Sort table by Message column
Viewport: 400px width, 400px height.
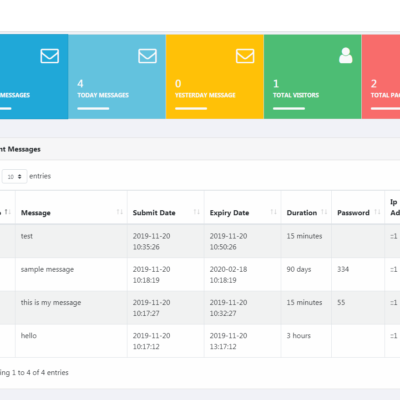point(120,212)
